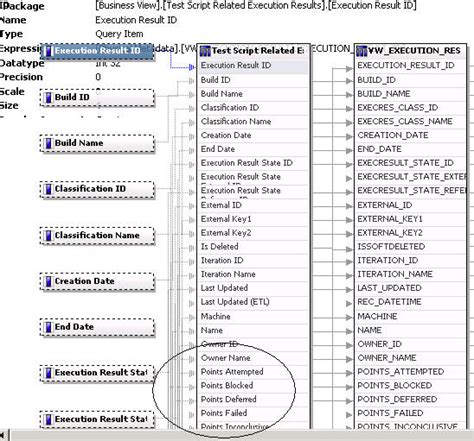The width and height of the screenshot is (474, 441).
Task: Select Points Attempted row in business view
Action: click(253, 372)
